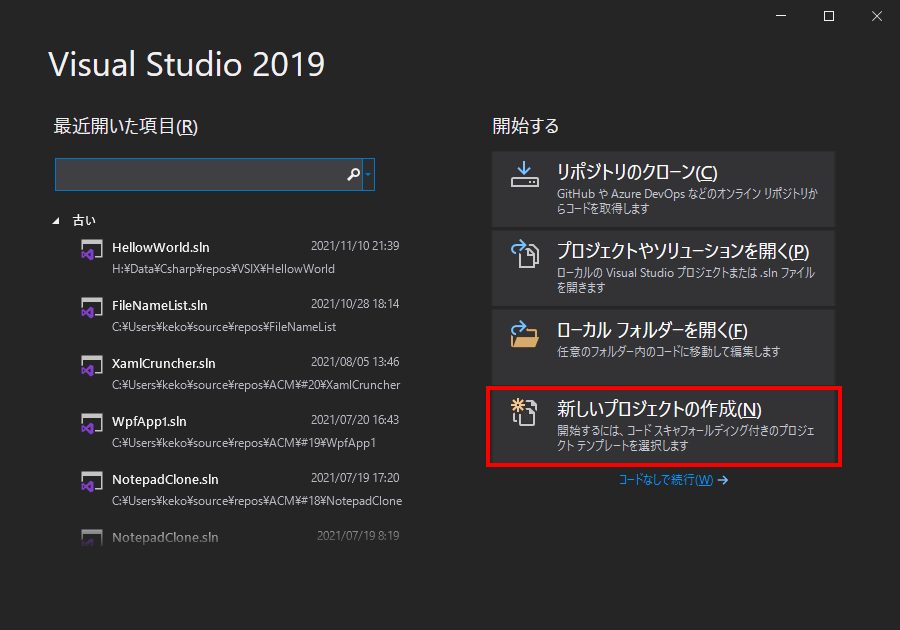Viewport: 900px width, 630px height.
Task: Click the XamlCruncher path under ACM¥#20
Action: tap(256, 384)
